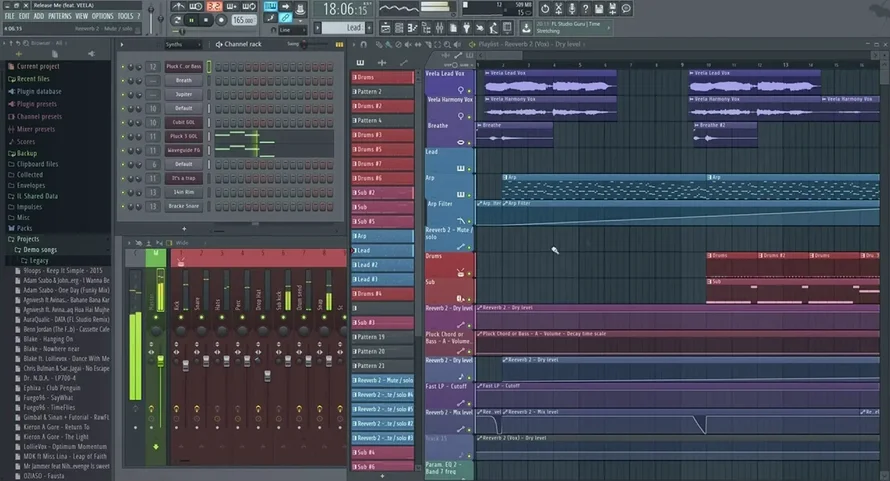890x481 pixels.
Task: Open the PATTERNS menu
Action: pos(60,16)
